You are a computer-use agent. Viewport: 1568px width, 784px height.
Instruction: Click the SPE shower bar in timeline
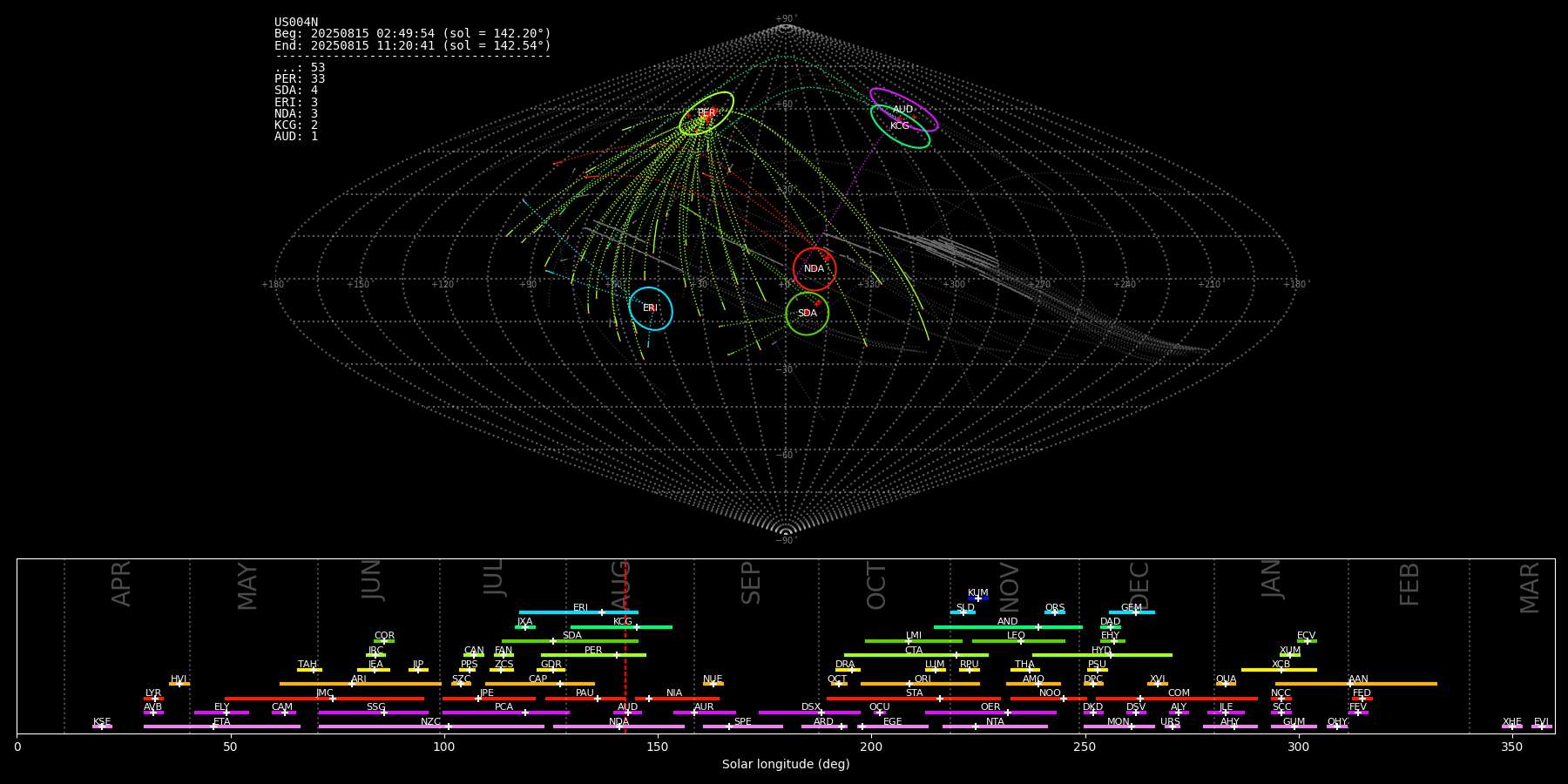pos(743,727)
